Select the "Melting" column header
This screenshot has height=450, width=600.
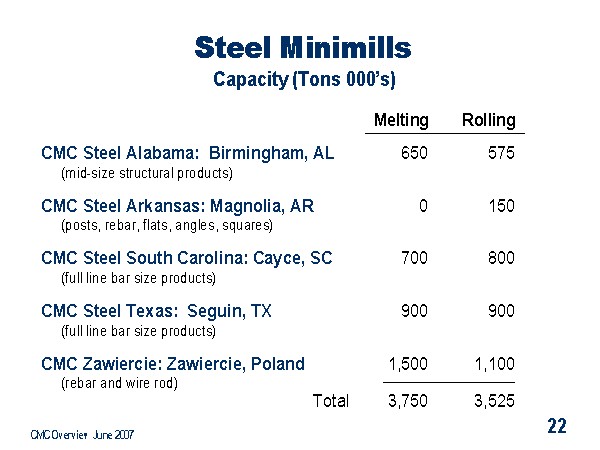tap(400, 121)
